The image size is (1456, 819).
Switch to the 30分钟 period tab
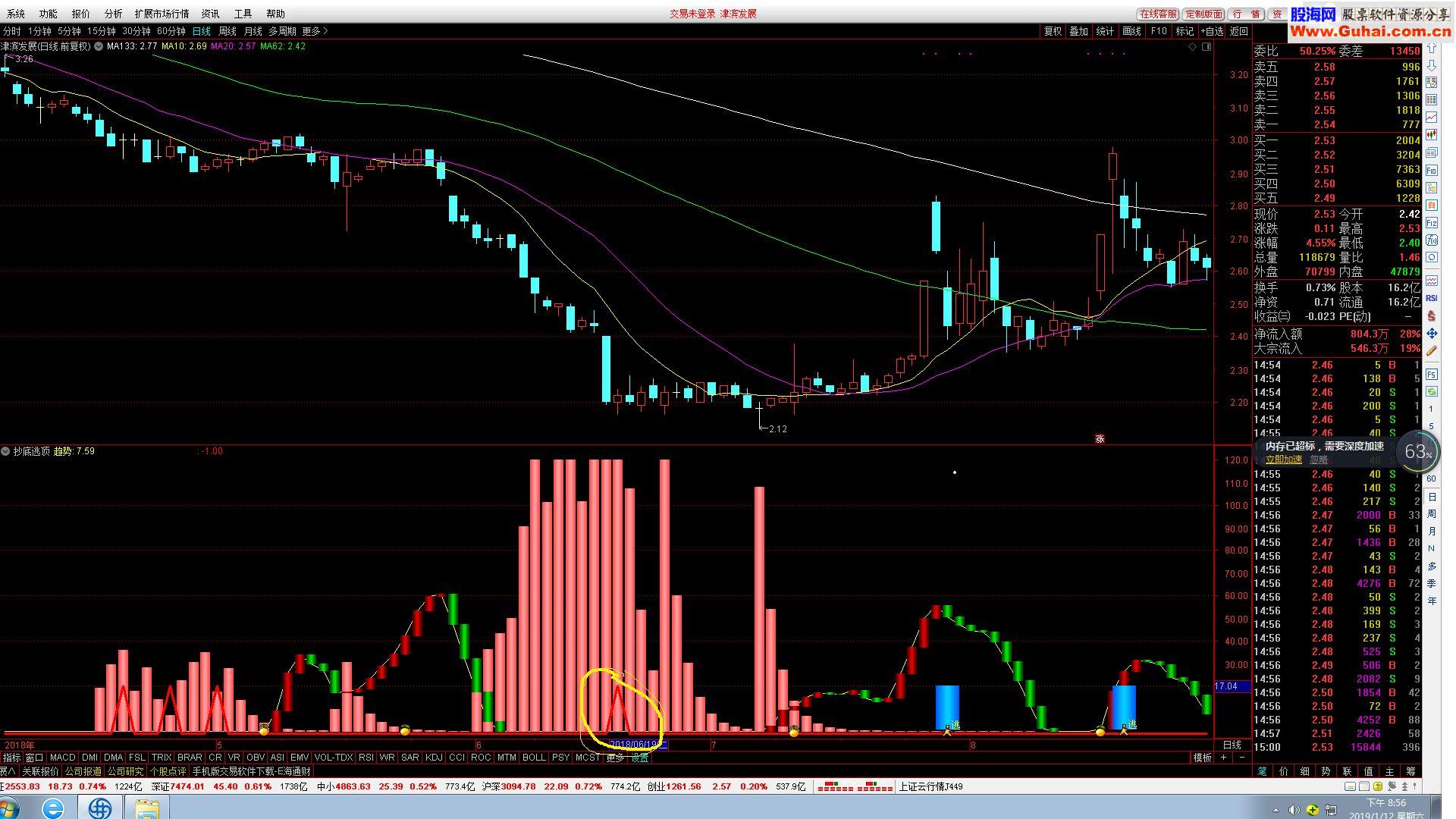tap(136, 31)
